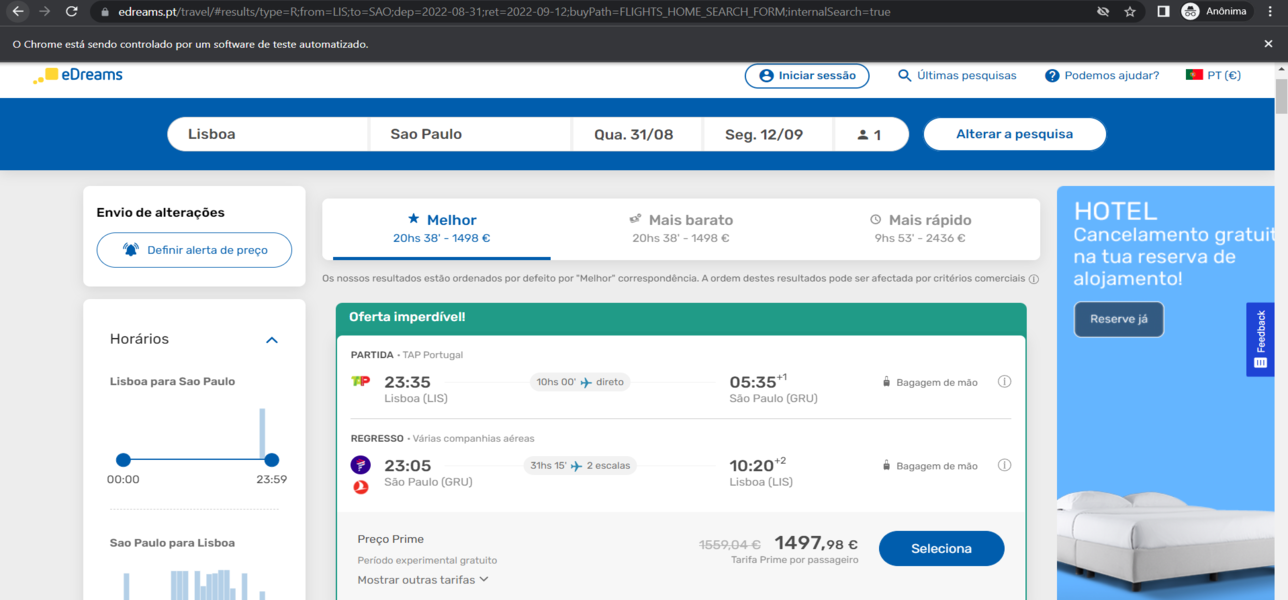Click the 23:59 end handle of time slider
Image resolution: width=1288 pixels, height=600 pixels.
[x=271, y=460]
